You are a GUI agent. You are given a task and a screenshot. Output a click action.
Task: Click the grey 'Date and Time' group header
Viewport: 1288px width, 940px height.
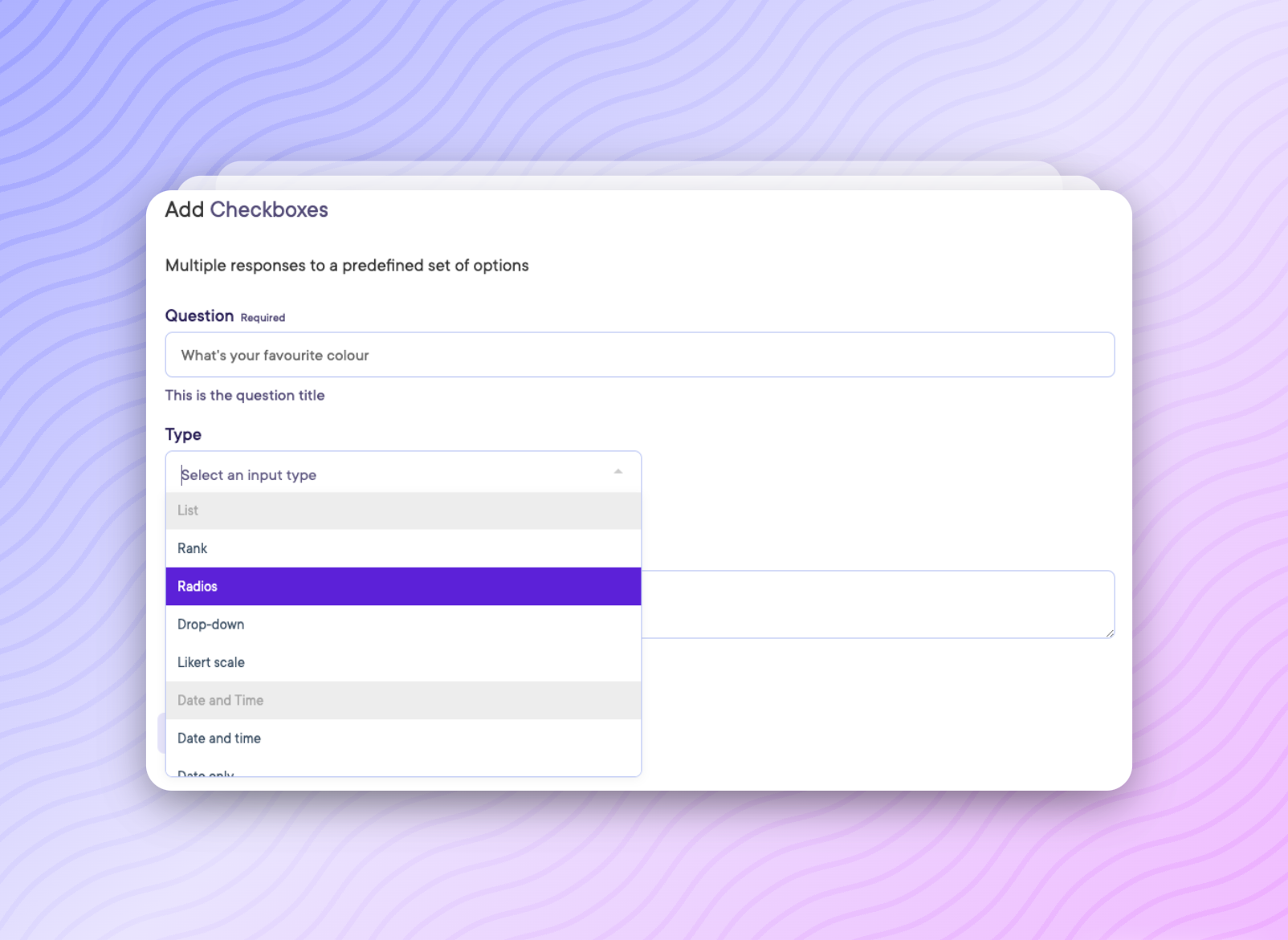click(x=403, y=701)
